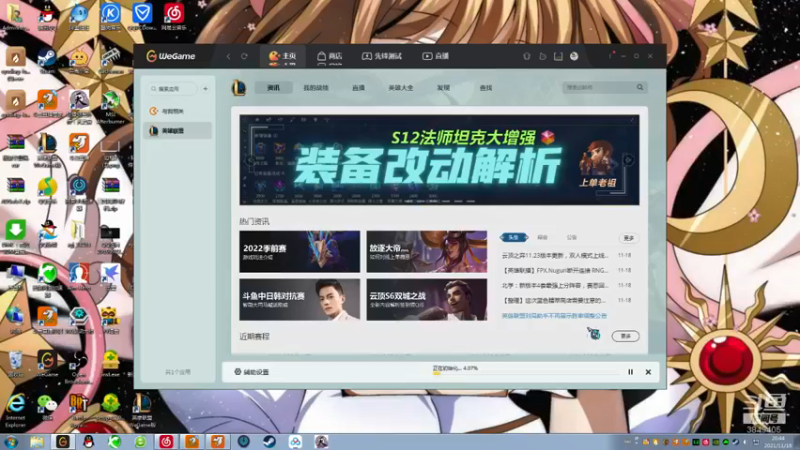Cancel the download with X
Viewport: 800px width, 450px height.
[648, 372]
